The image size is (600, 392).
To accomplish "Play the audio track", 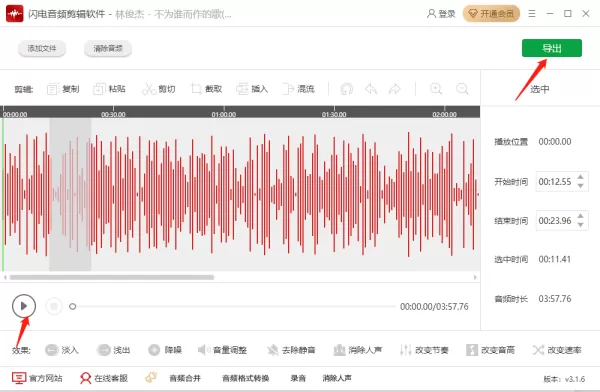I will tap(24, 306).
